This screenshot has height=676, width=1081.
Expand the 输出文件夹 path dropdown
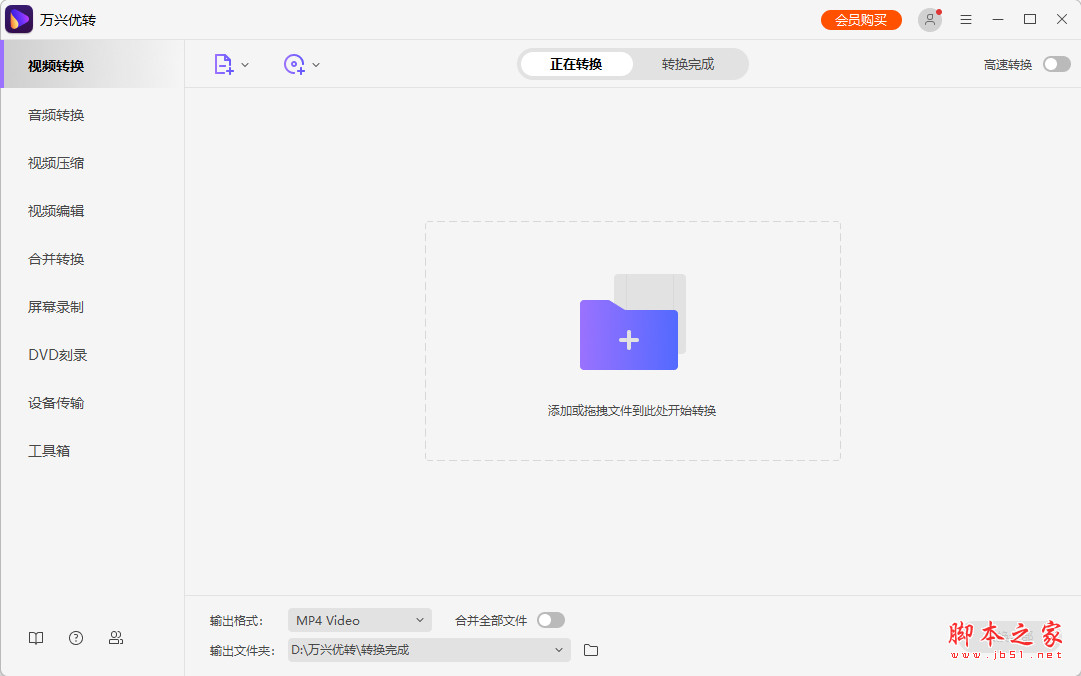coord(559,650)
